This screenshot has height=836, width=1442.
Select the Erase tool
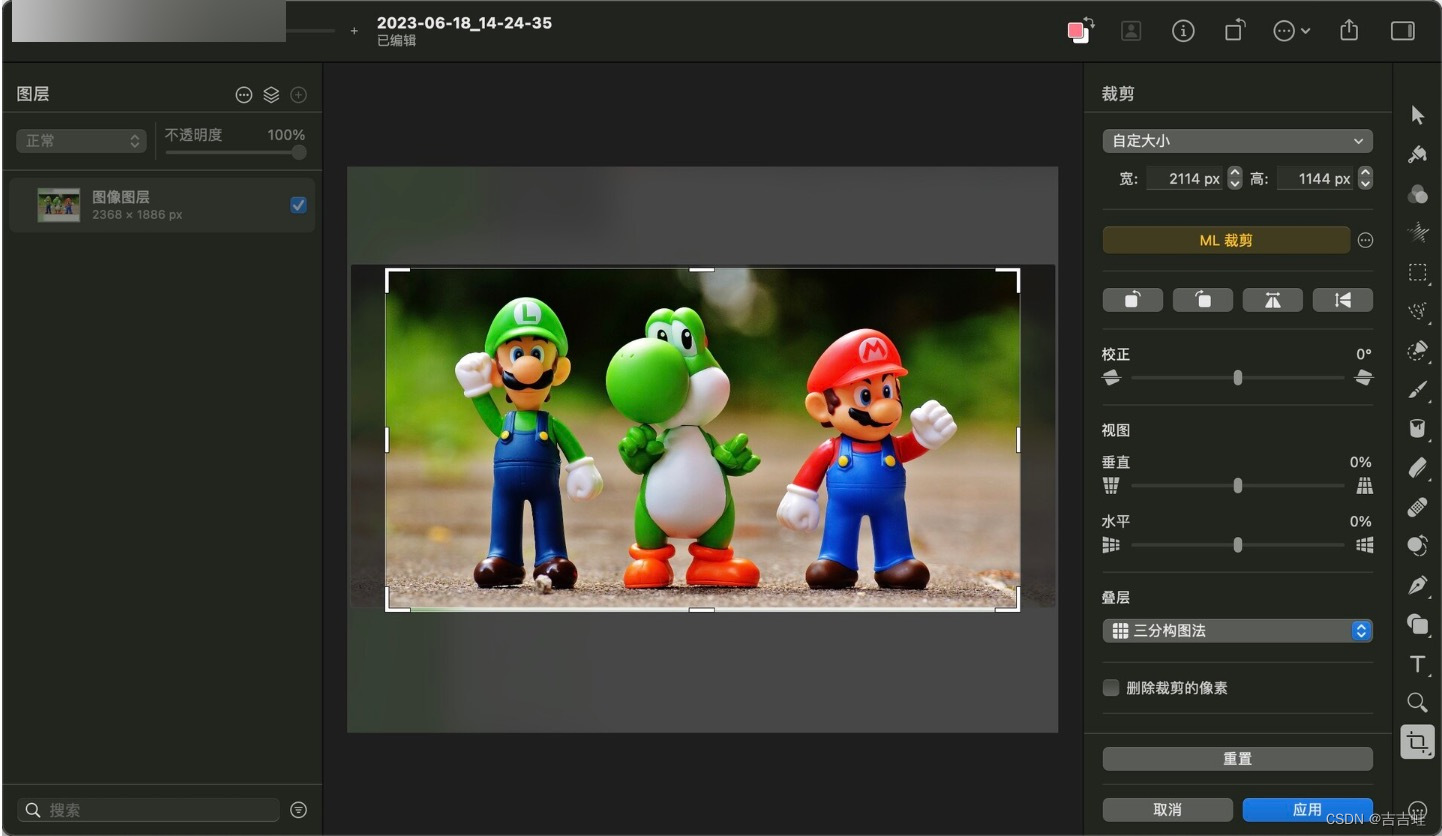(1417, 468)
